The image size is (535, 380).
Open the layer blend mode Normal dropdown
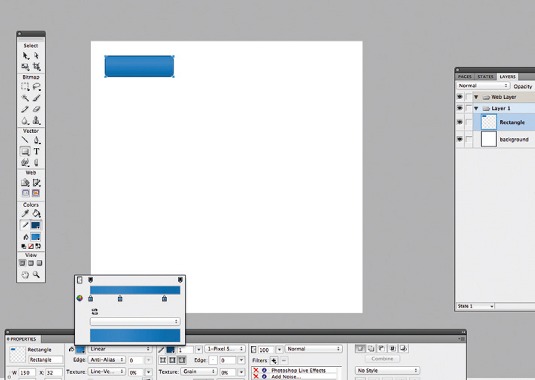[x=483, y=86]
